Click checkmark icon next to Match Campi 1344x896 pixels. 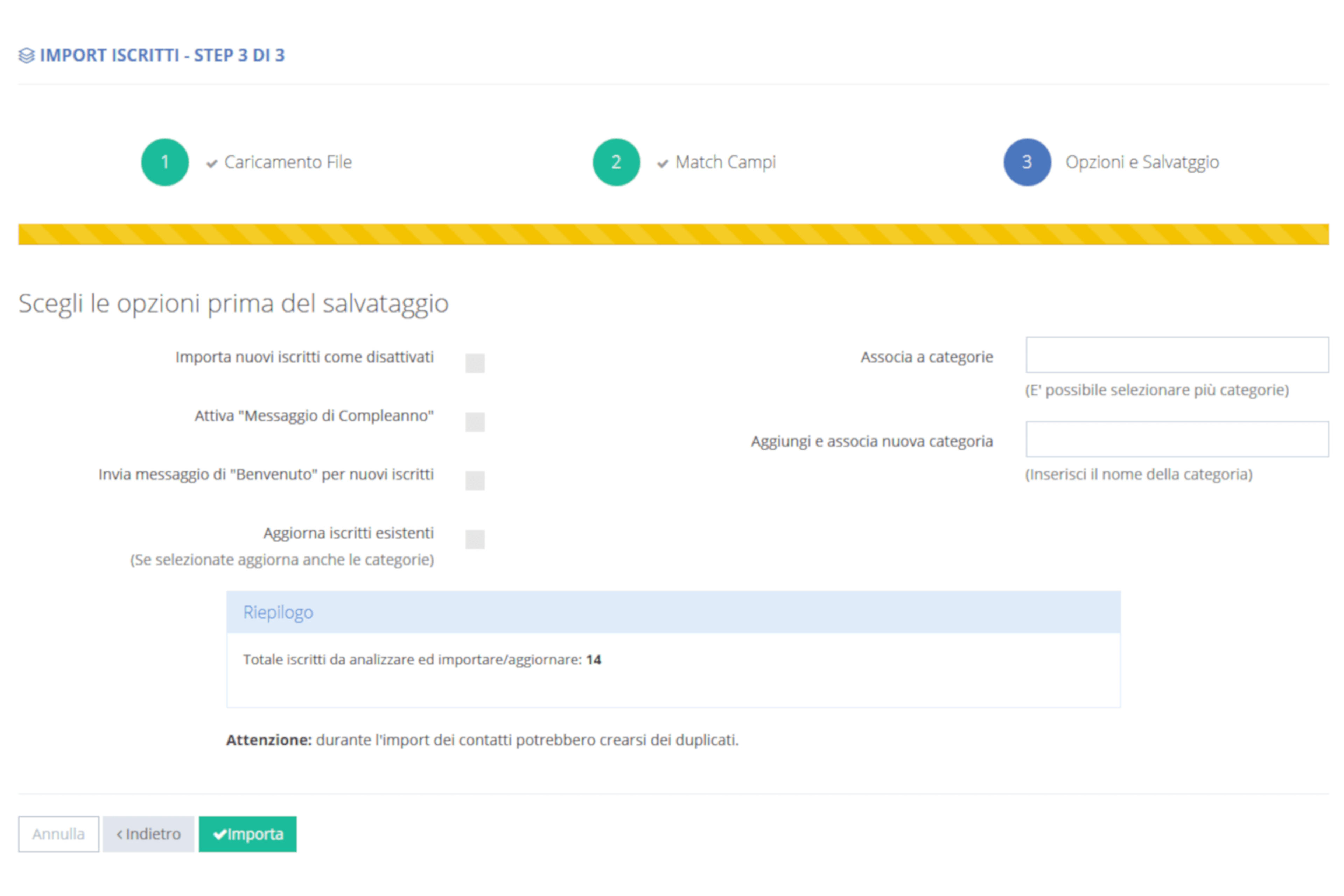pos(663,164)
